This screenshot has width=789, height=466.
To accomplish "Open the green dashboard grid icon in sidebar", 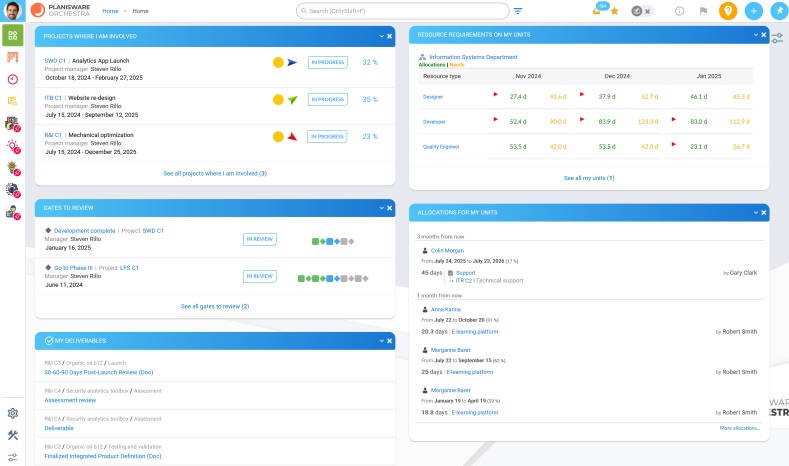I will (13, 35).
